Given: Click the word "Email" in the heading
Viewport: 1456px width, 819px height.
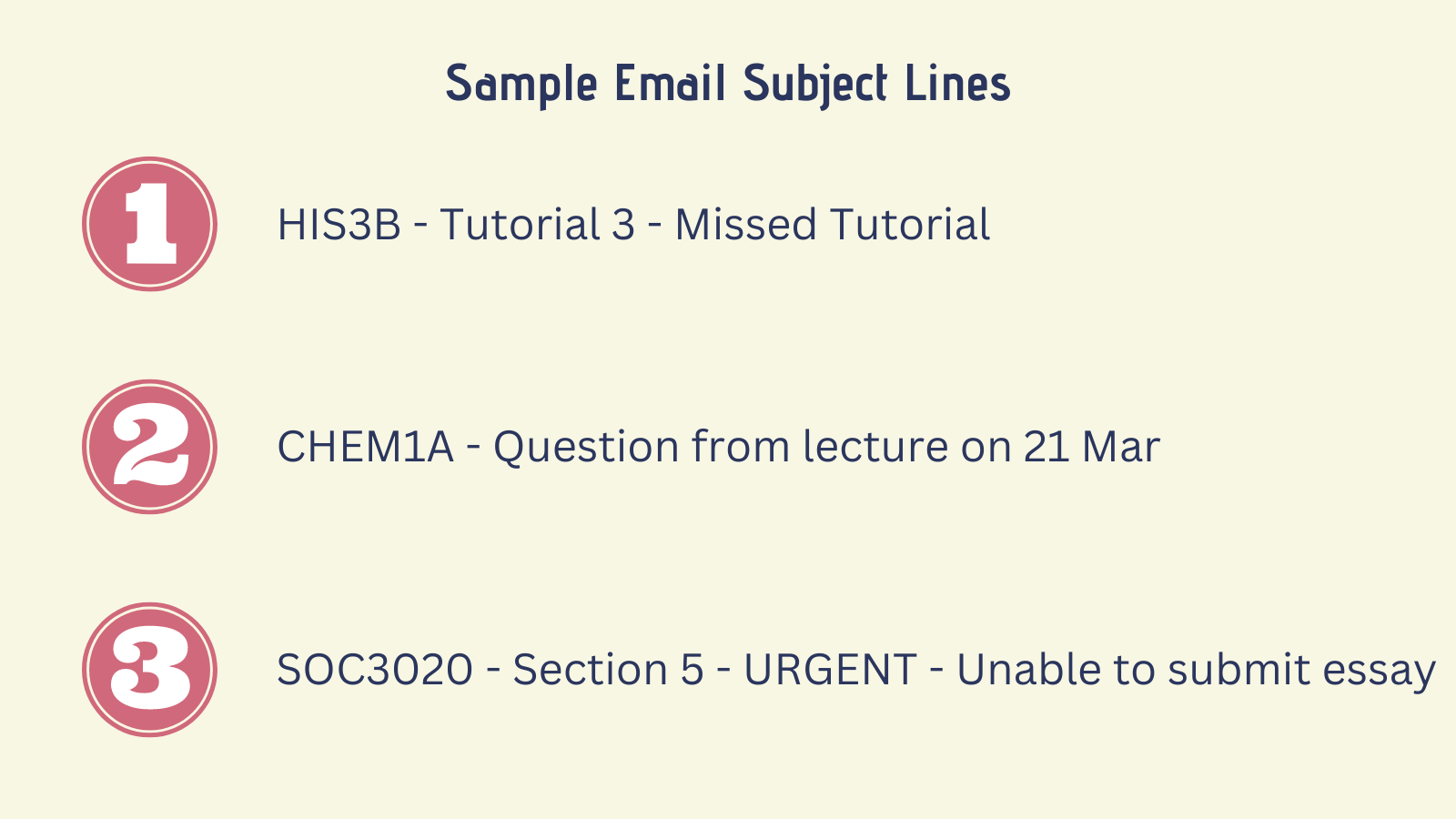Looking at the screenshot, I should click(671, 83).
